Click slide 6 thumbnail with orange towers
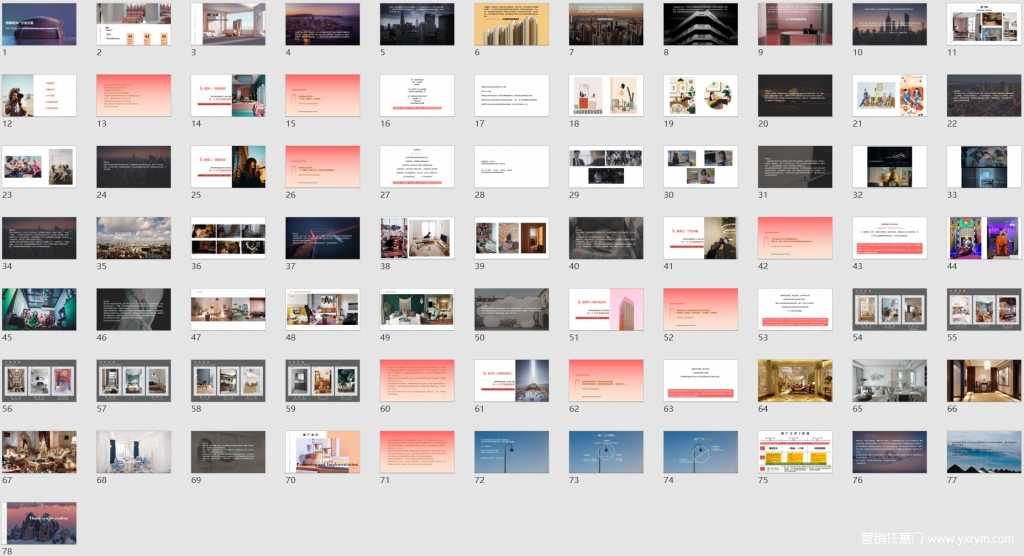 pyautogui.click(x=511, y=24)
